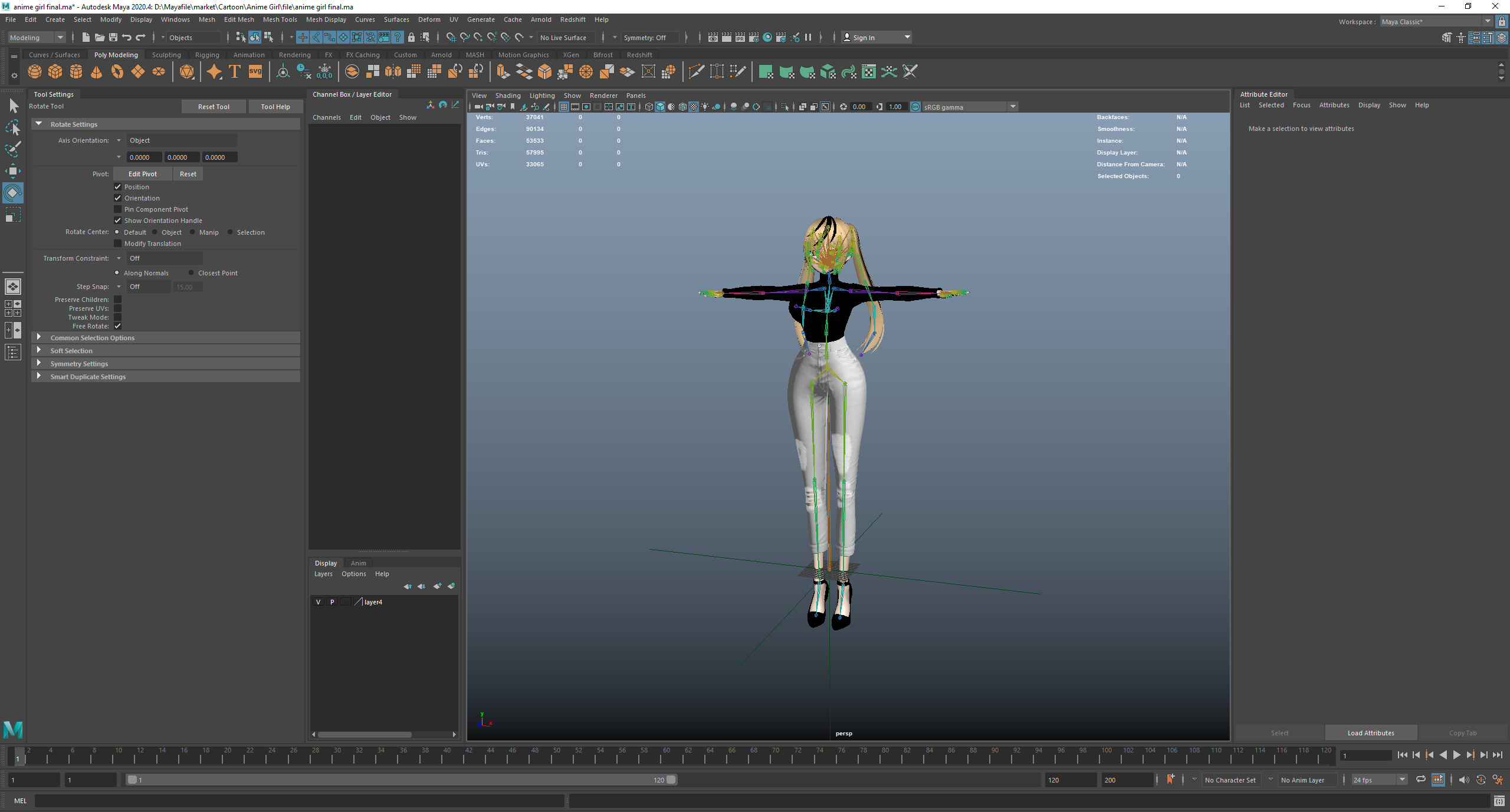Click the Redo arrow icon
The height and width of the screenshot is (812, 1510).
(140, 37)
